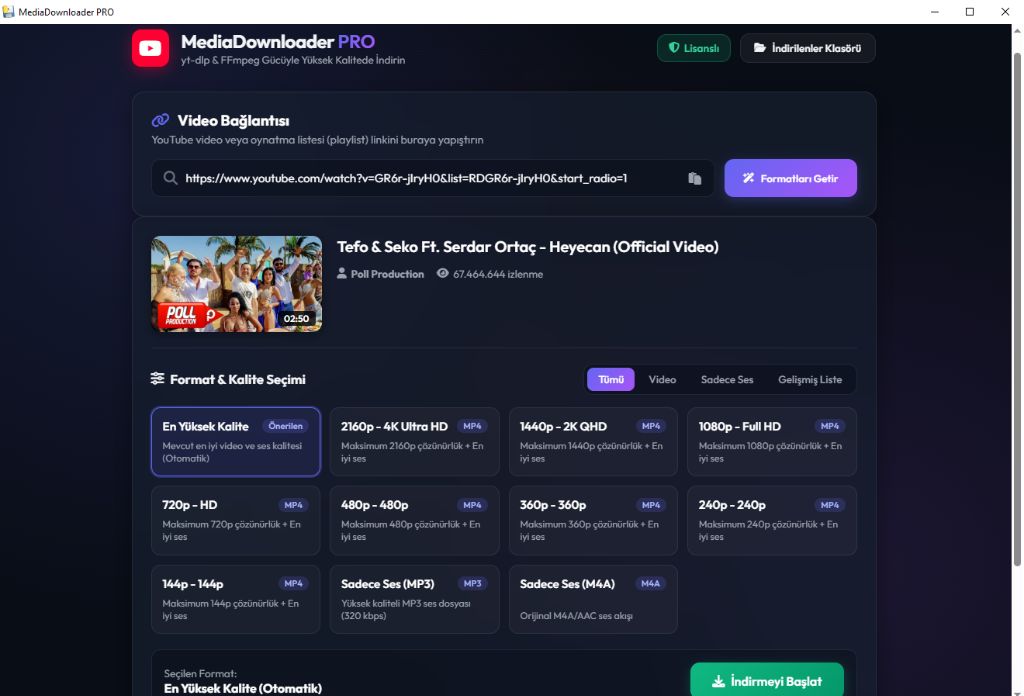Click the En Yüksek Kalite (Otomatik) selected format text

pyautogui.click(x=243, y=688)
